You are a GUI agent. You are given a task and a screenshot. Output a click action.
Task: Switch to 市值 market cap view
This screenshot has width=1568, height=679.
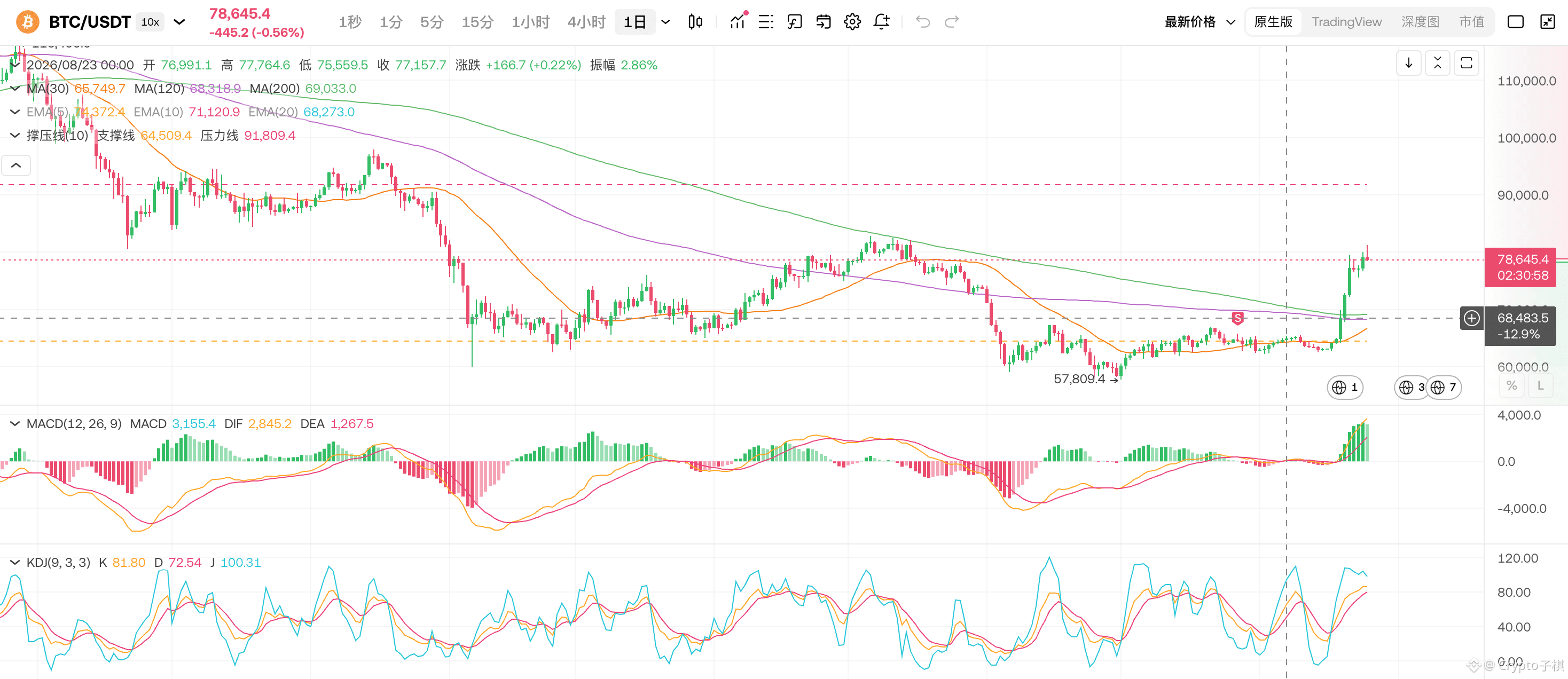pos(1471,22)
